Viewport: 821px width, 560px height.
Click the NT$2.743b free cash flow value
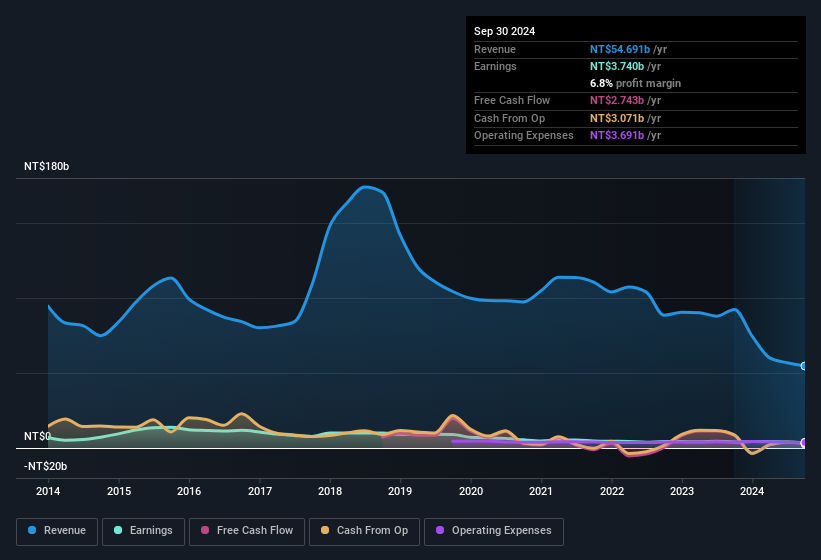click(x=617, y=100)
